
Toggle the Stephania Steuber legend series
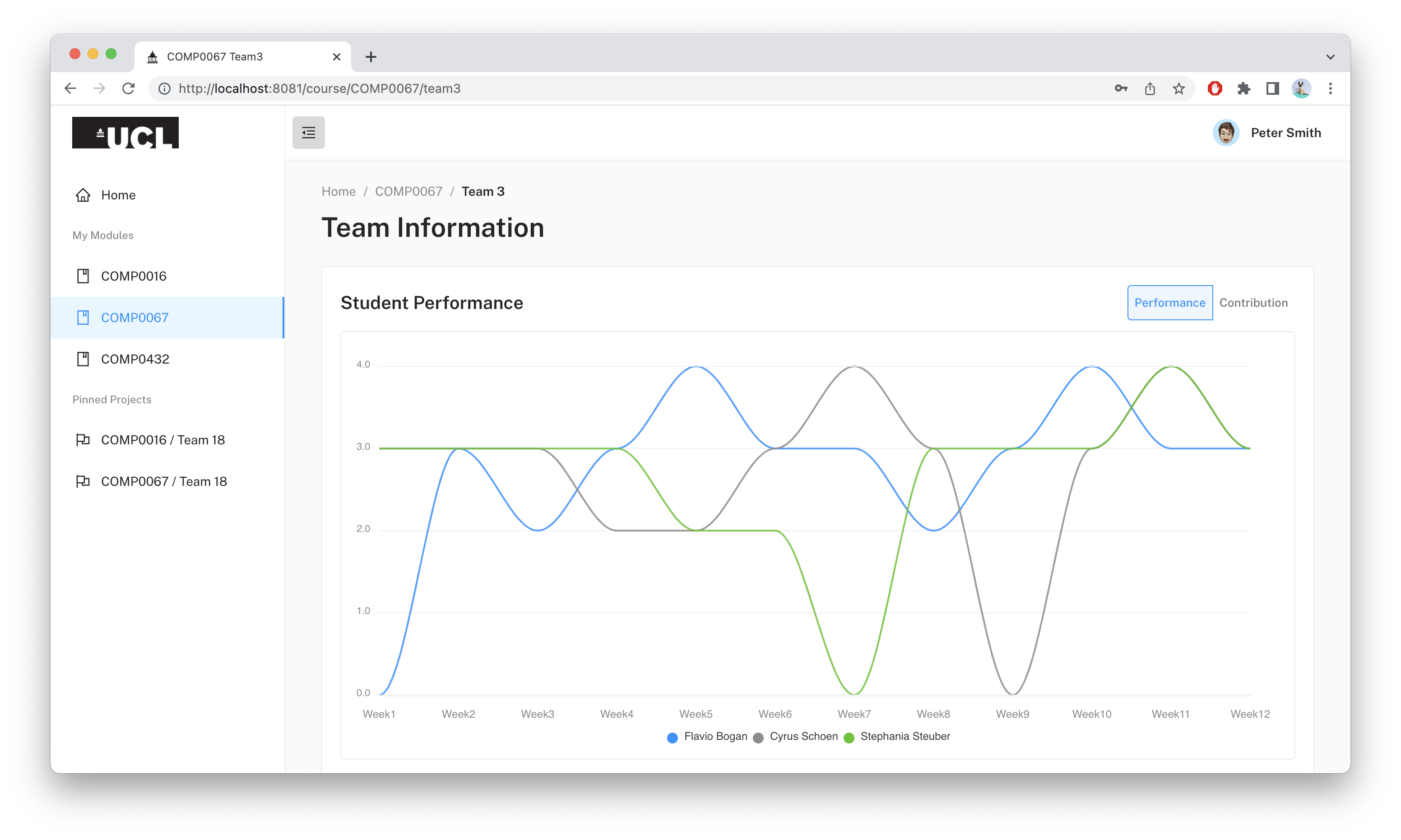[896, 736]
